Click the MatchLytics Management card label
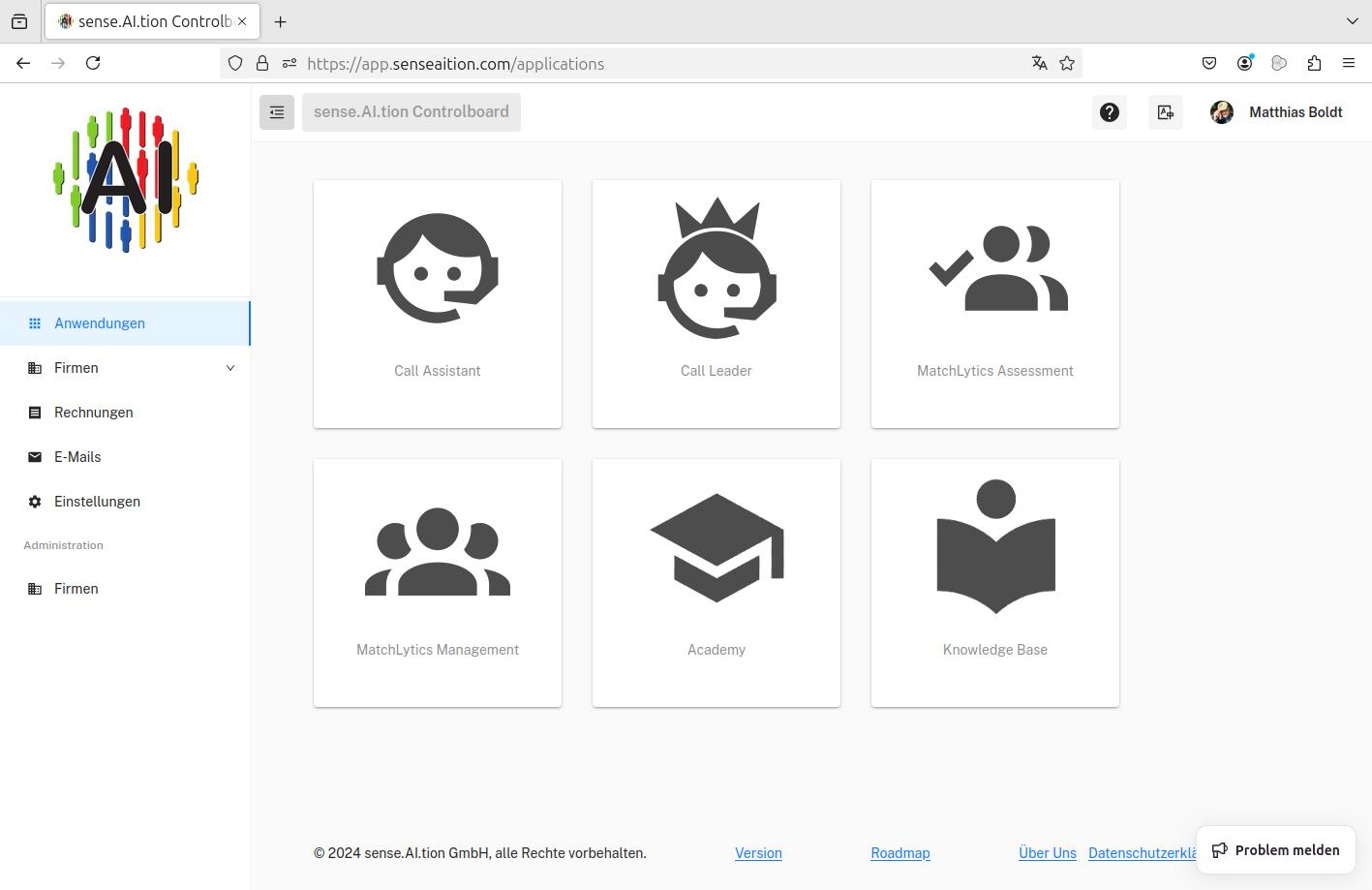This screenshot has height=890, width=1372. [438, 650]
